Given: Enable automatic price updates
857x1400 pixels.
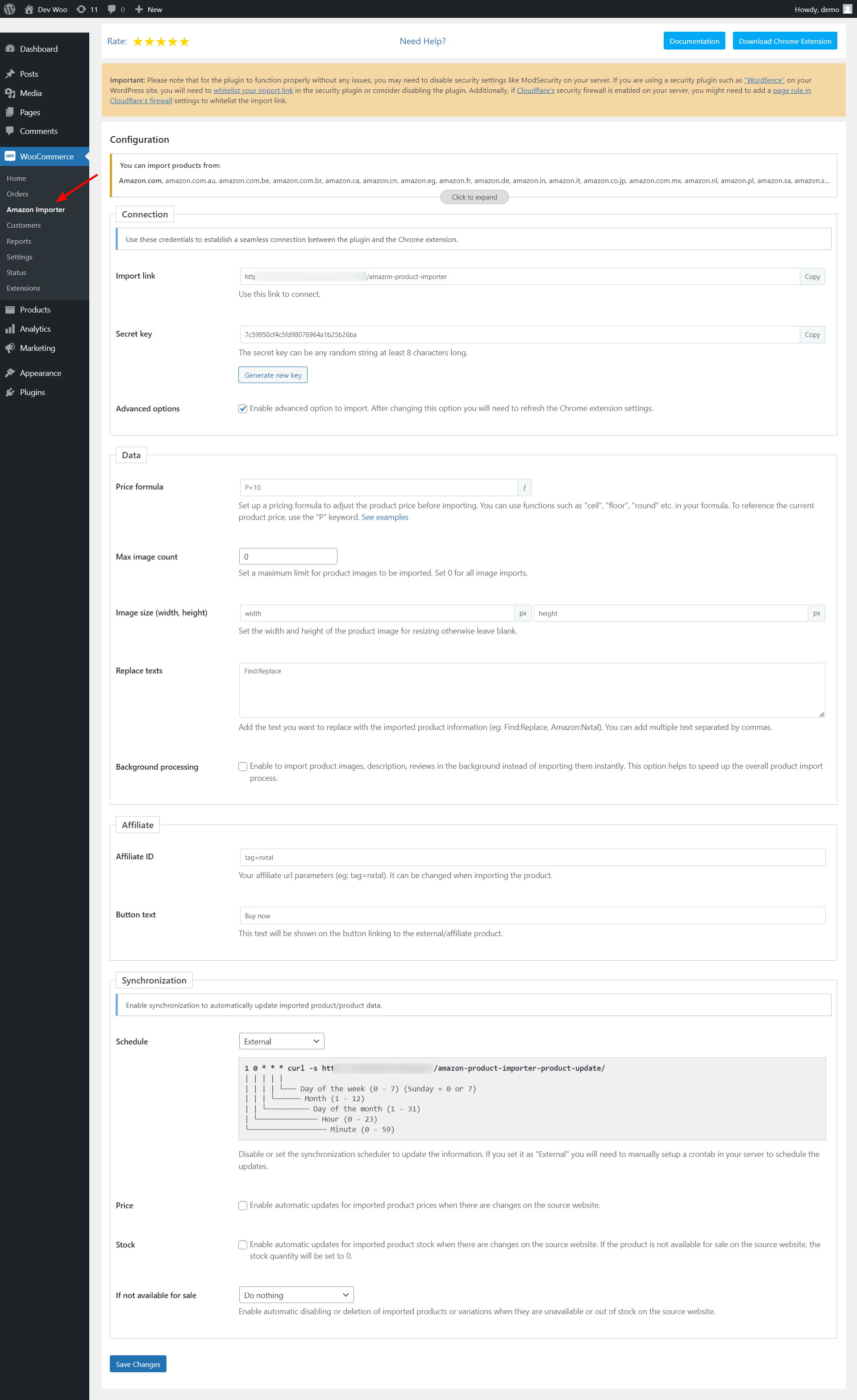Looking at the screenshot, I should (243, 1205).
